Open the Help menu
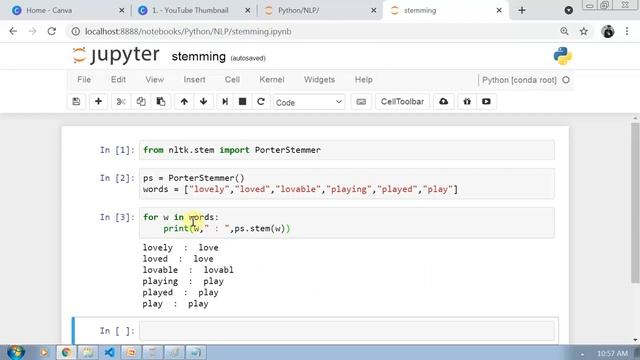640x360 pixels. [364, 80]
